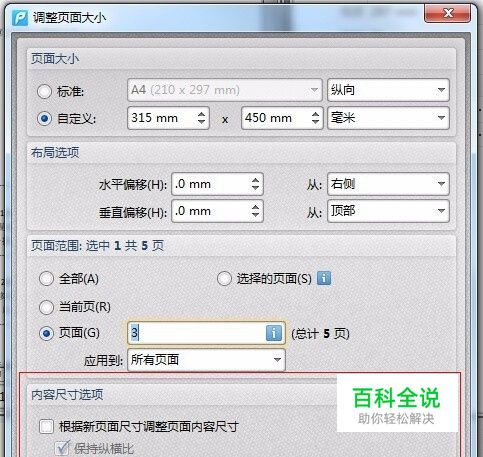The height and width of the screenshot is (457, 483).
Task: Choose the 全部(A) page range option
Action: [46, 279]
